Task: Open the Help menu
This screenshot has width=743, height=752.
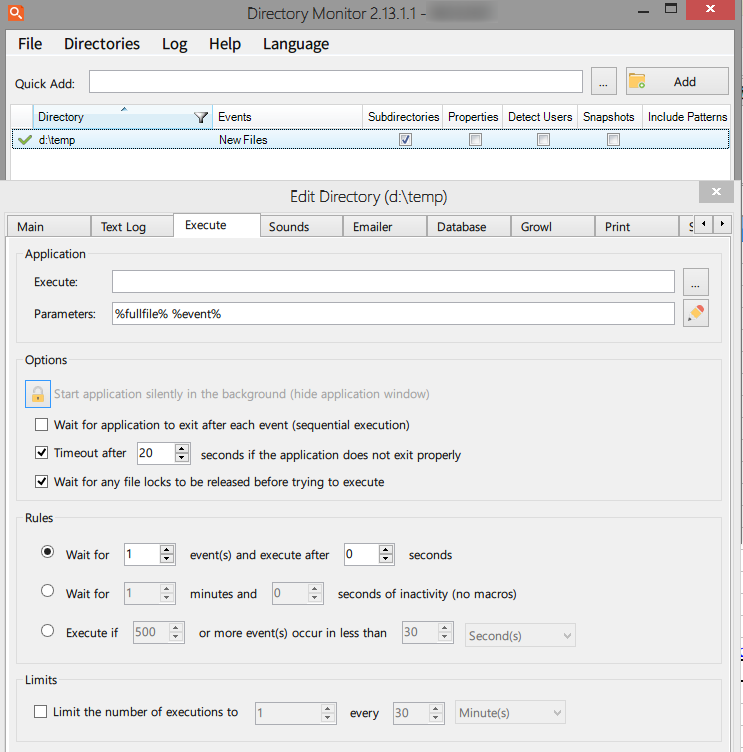Action: coord(224,44)
